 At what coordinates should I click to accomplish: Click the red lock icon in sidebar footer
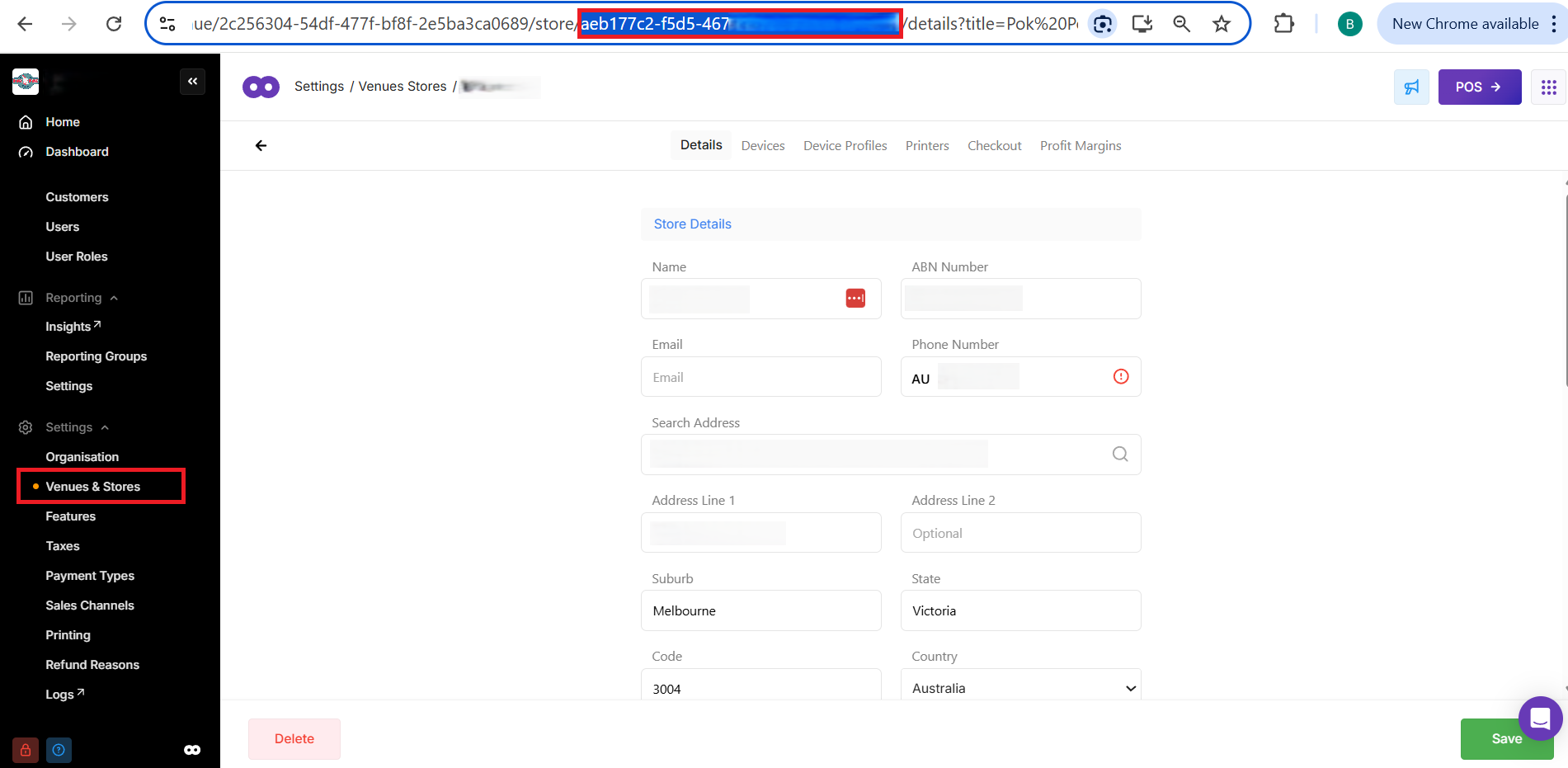[26, 750]
